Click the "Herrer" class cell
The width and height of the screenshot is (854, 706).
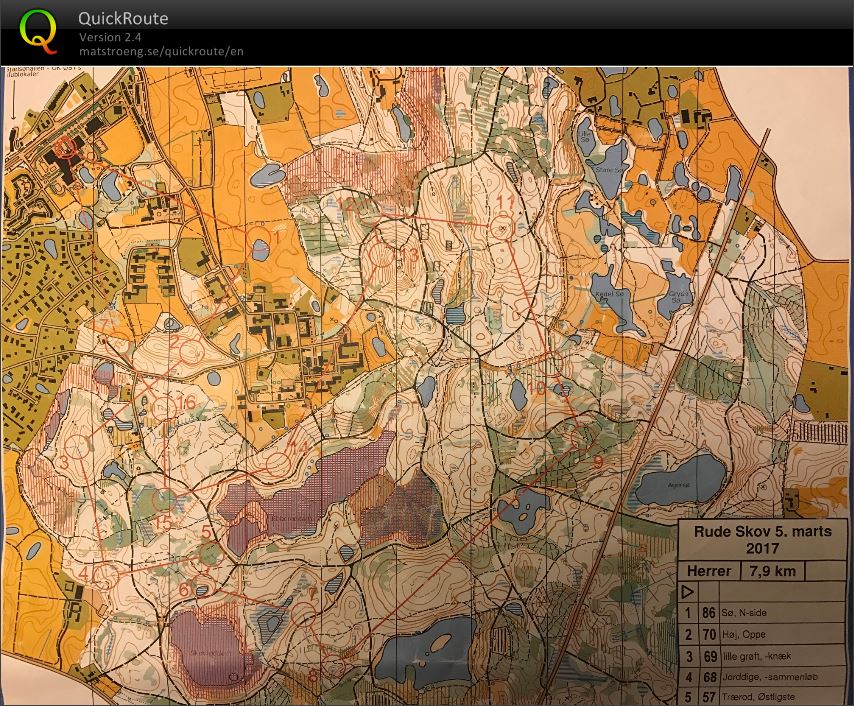click(x=709, y=571)
